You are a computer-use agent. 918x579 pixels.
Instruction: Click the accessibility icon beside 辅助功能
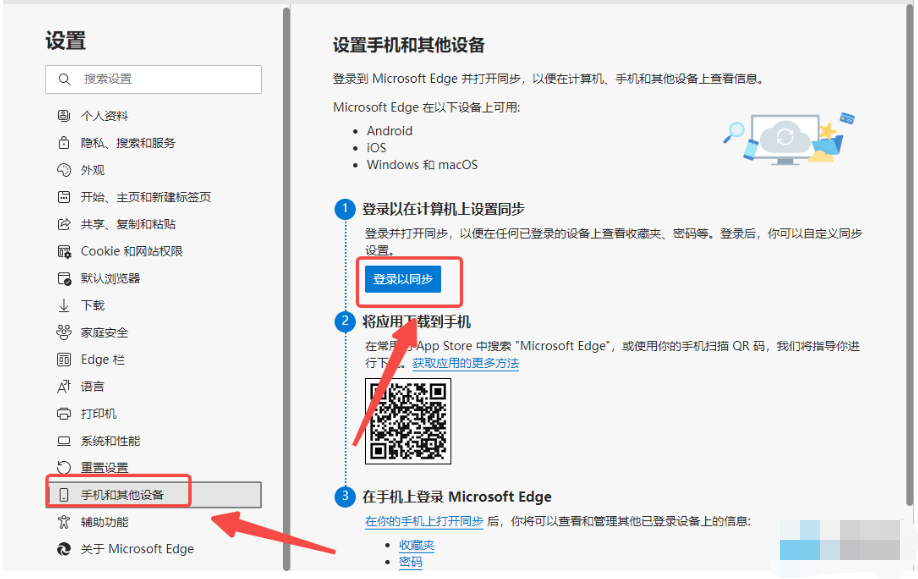64,522
